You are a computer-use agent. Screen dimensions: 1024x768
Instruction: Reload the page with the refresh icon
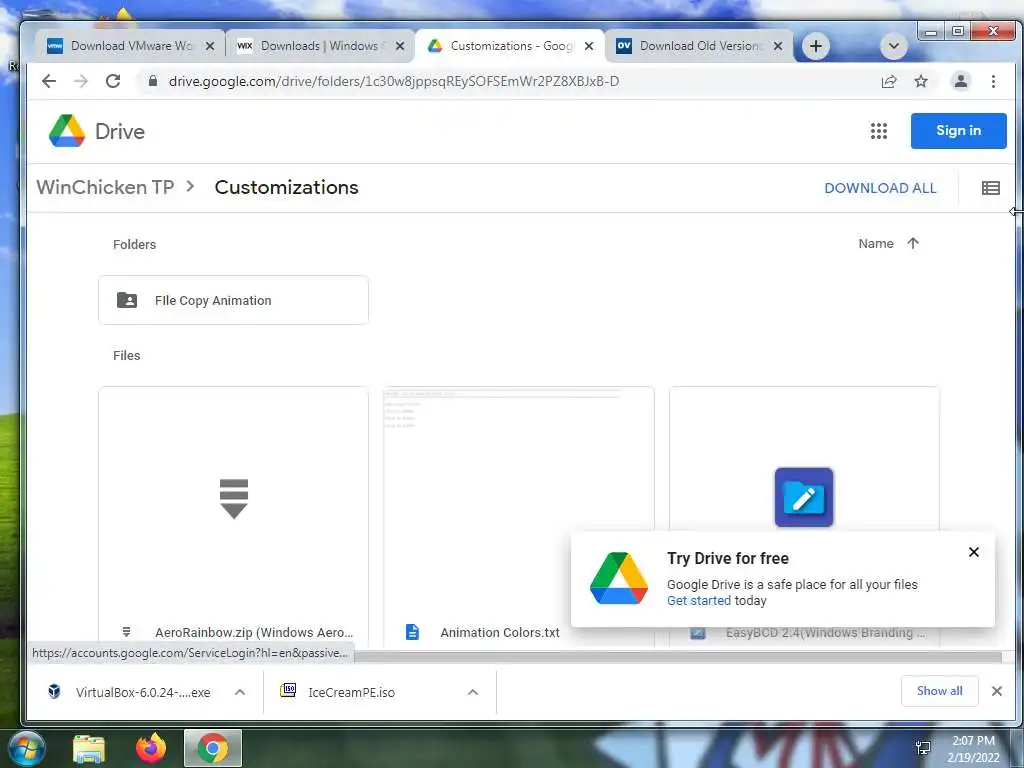pyautogui.click(x=113, y=81)
